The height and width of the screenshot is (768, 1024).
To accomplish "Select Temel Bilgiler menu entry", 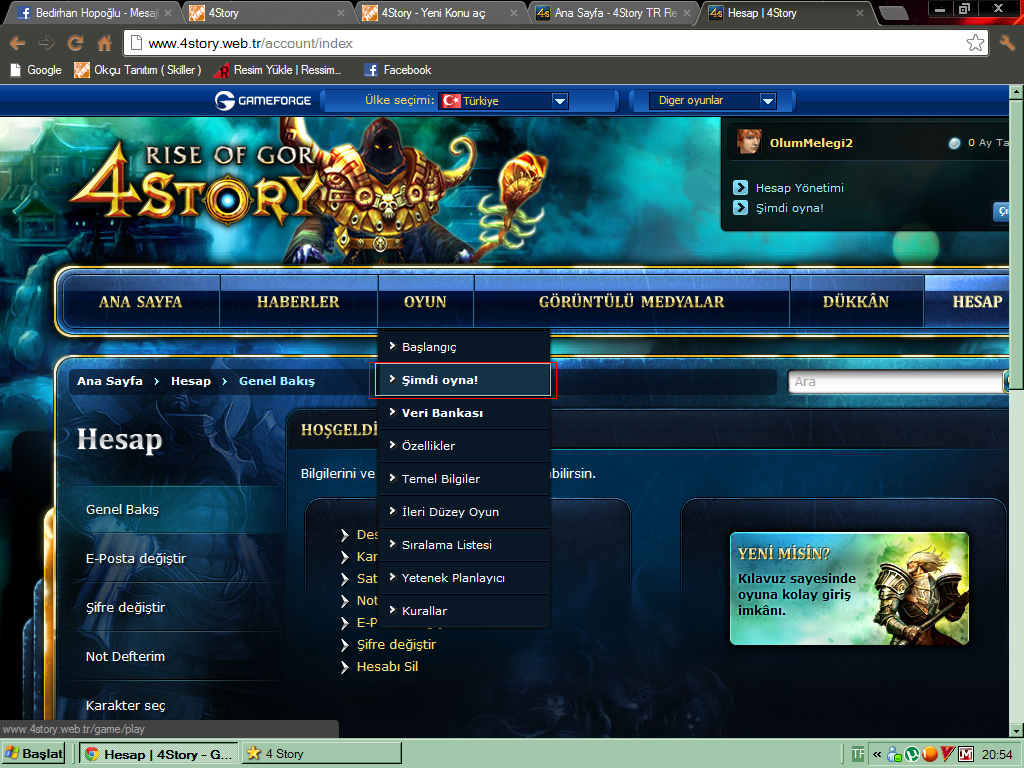I will pos(464,479).
